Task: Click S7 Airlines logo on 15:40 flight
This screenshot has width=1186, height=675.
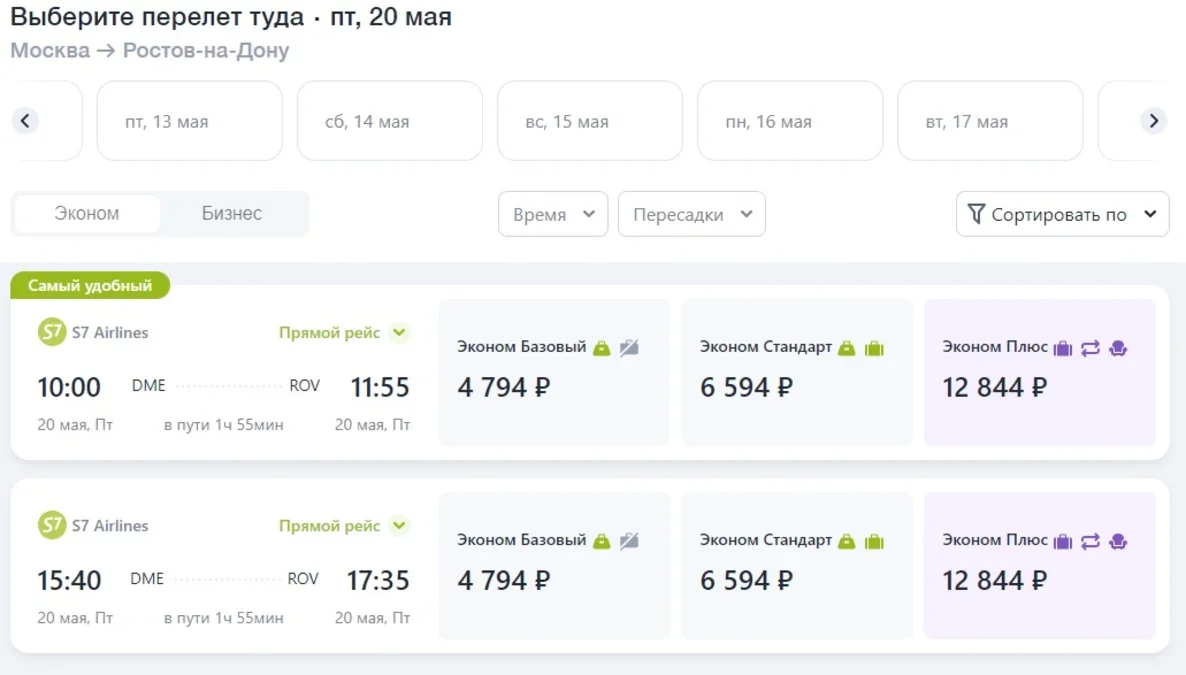Action: 51,525
